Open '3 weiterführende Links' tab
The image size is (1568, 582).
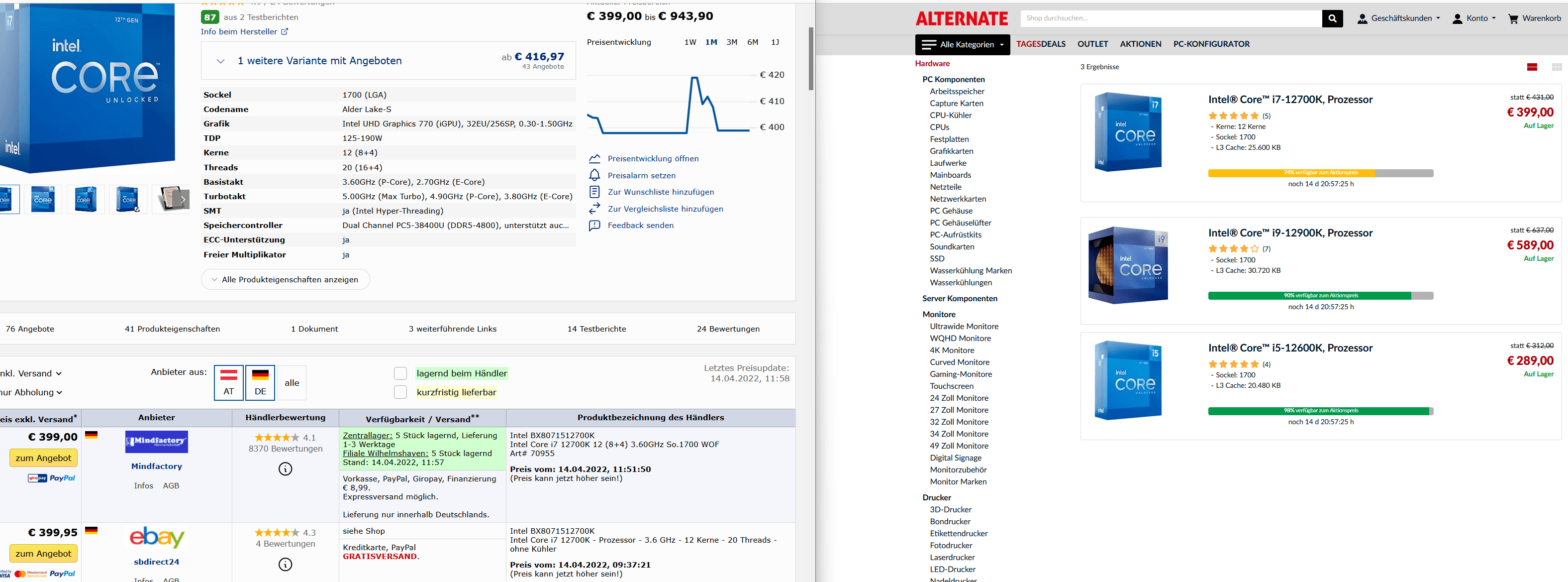coord(452,329)
